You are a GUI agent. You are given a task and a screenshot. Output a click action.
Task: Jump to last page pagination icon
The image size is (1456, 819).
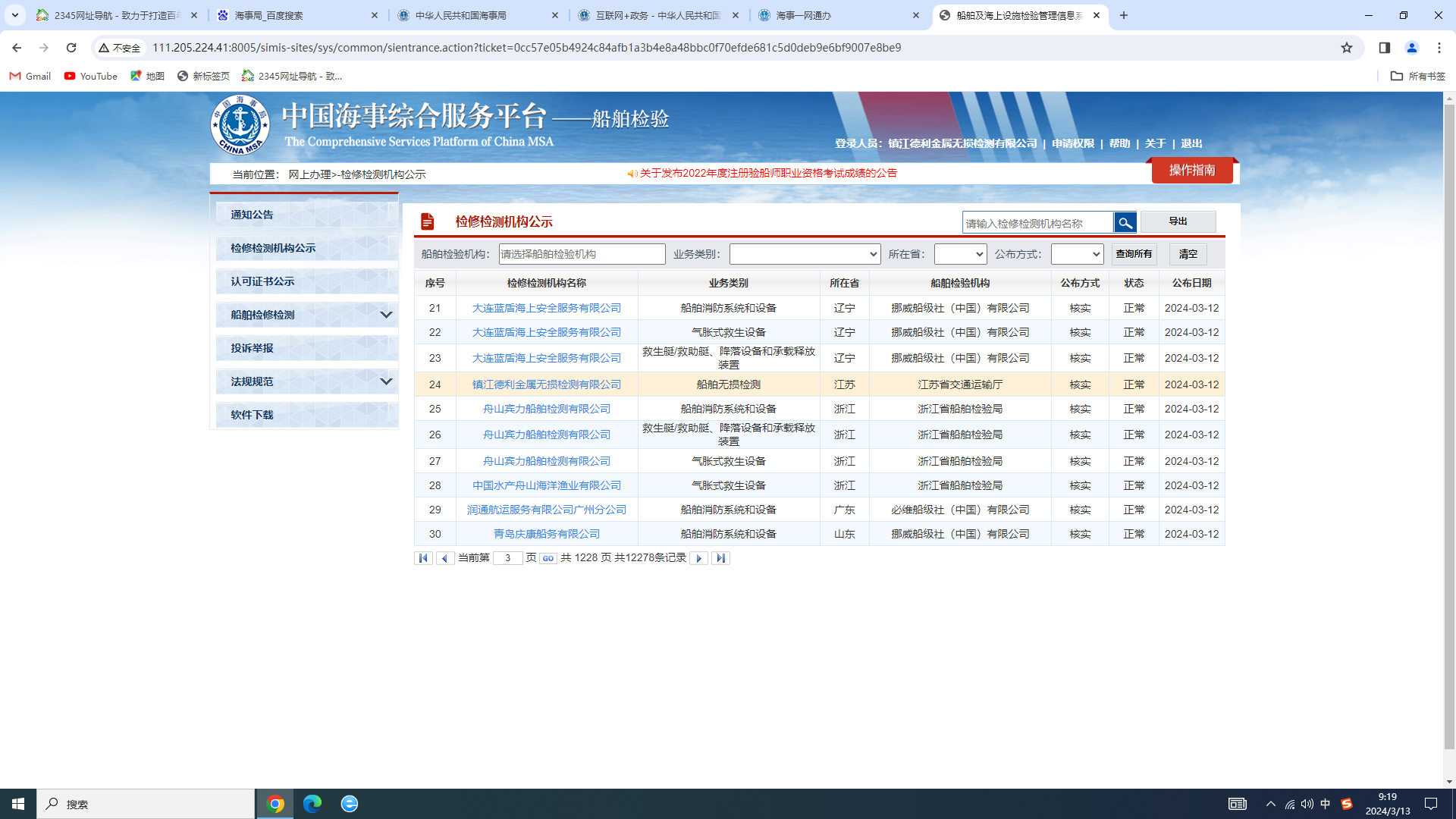click(x=720, y=558)
